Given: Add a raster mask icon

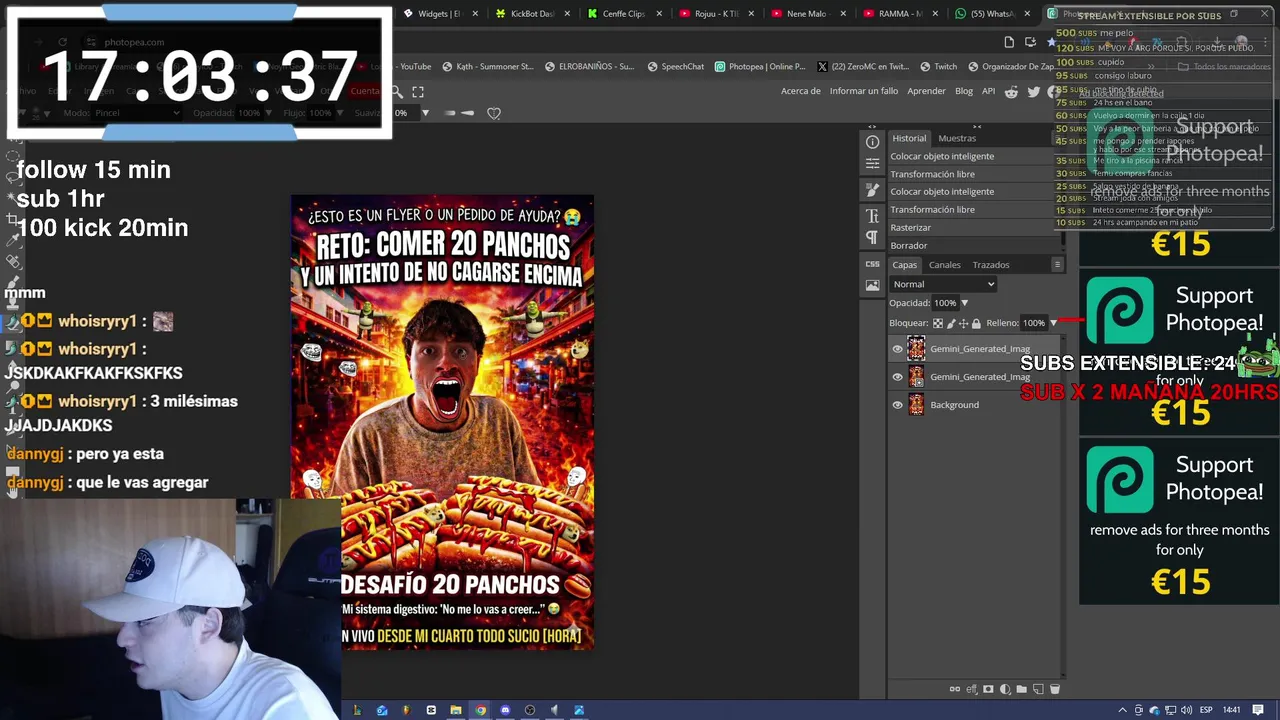Looking at the screenshot, I should click(988, 689).
